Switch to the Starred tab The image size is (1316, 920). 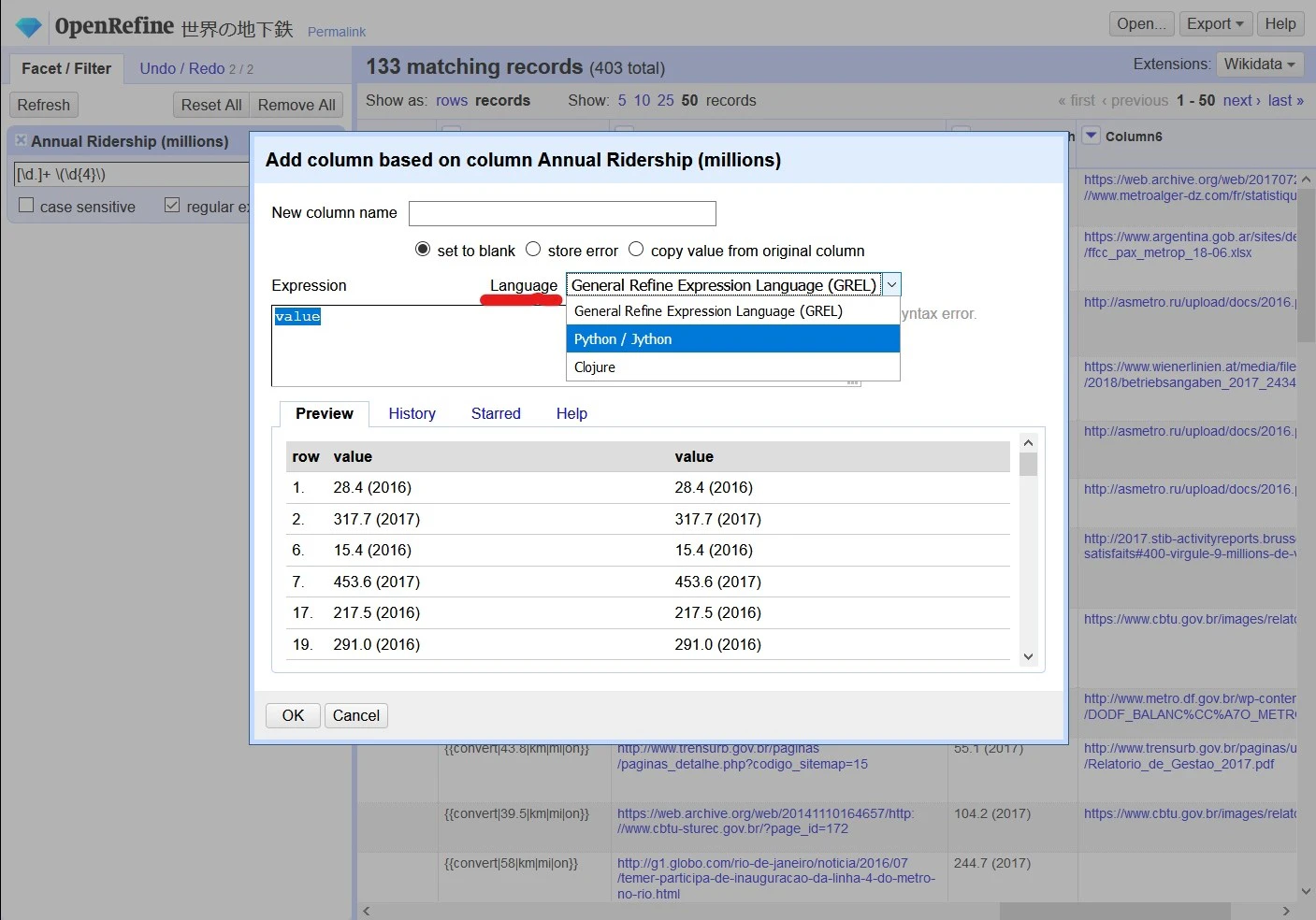click(496, 413)
